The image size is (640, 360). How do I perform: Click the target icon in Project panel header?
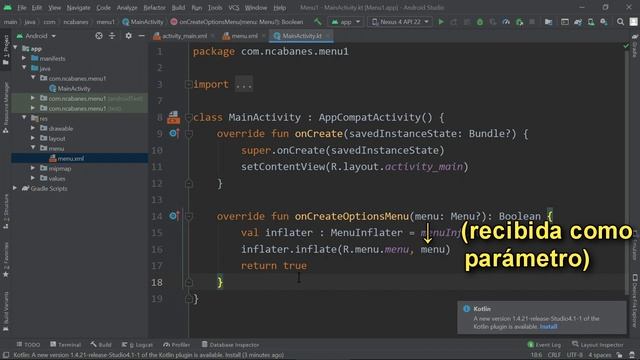coord(99,36)
